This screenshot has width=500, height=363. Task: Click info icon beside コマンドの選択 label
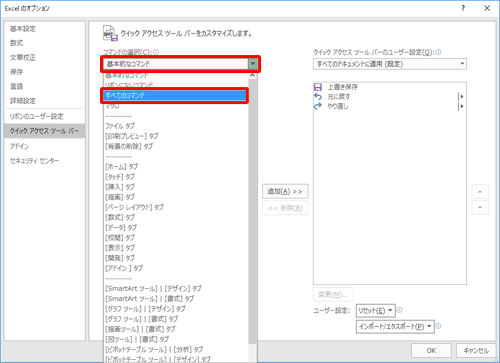click(156, 52)
